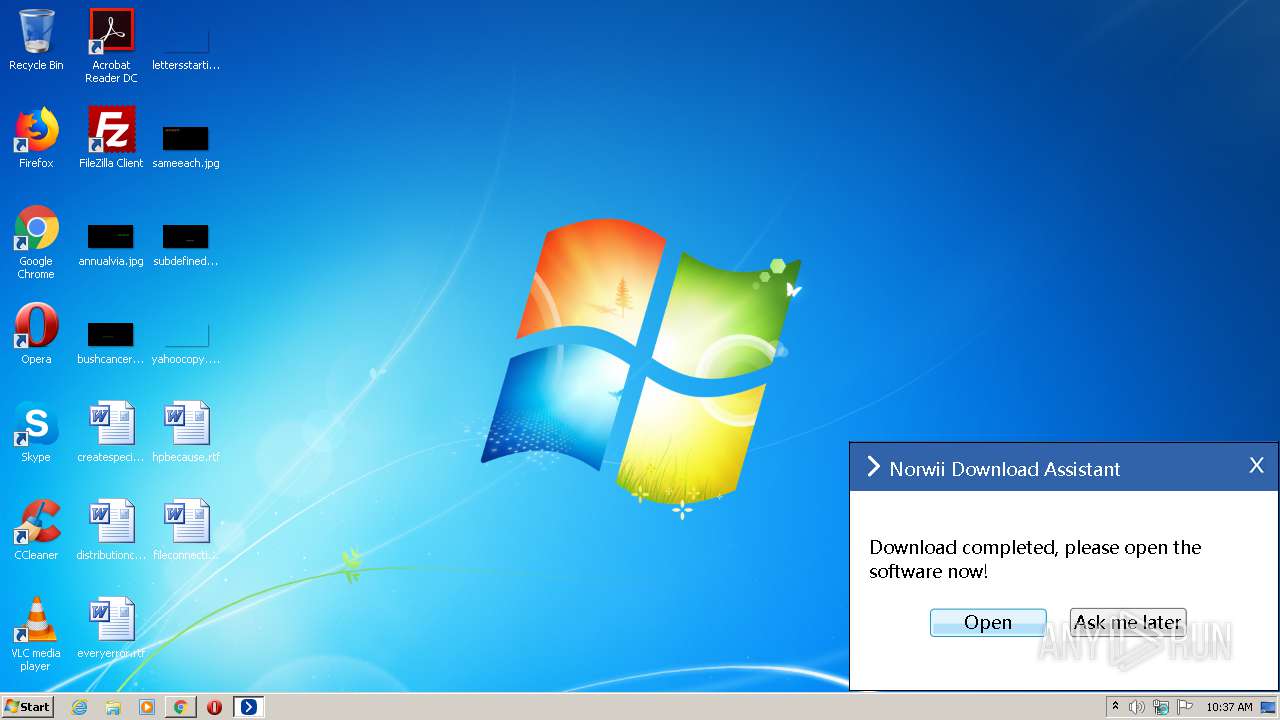This screenshot has height=720, width=1280.
Task: Open the volume speaker tray icon
Action: 1137,707
